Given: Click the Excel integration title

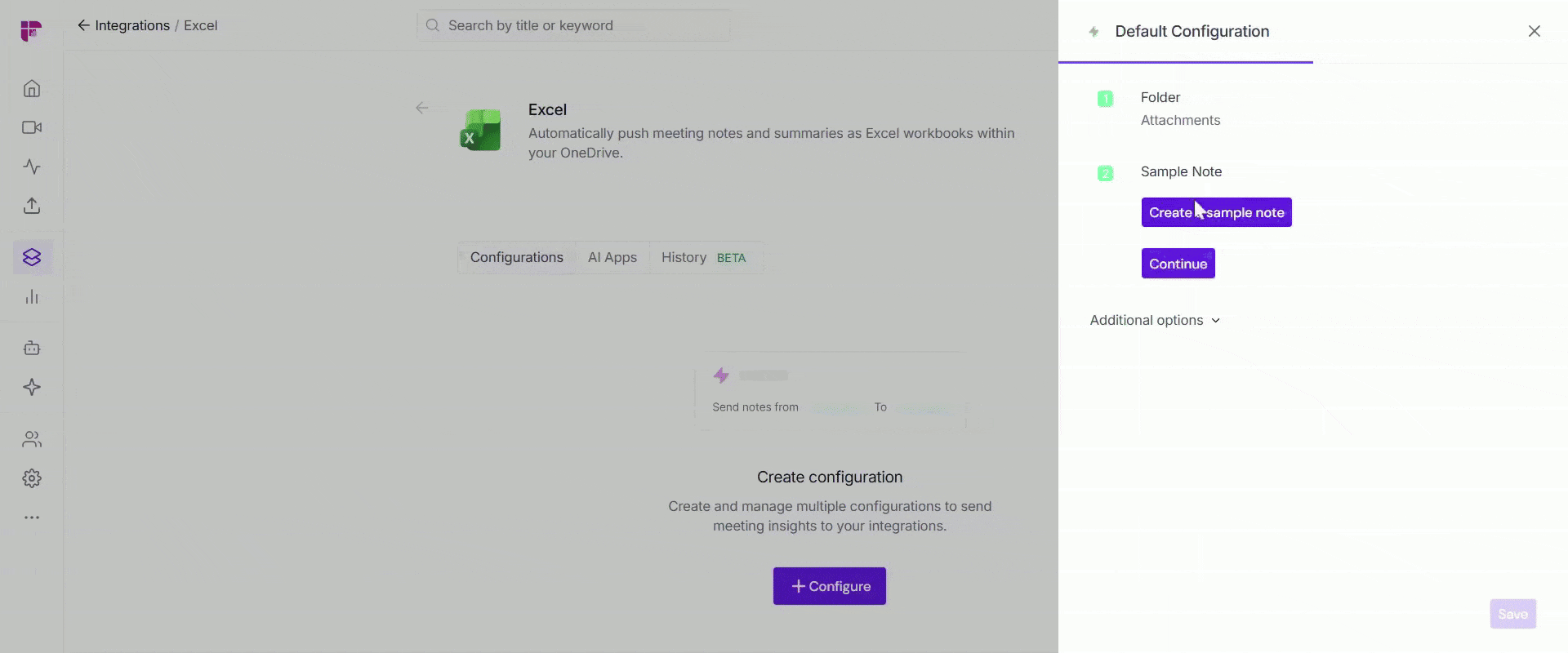Looking at the screenshot, I should pyautogui.click(x=547, y=109).
